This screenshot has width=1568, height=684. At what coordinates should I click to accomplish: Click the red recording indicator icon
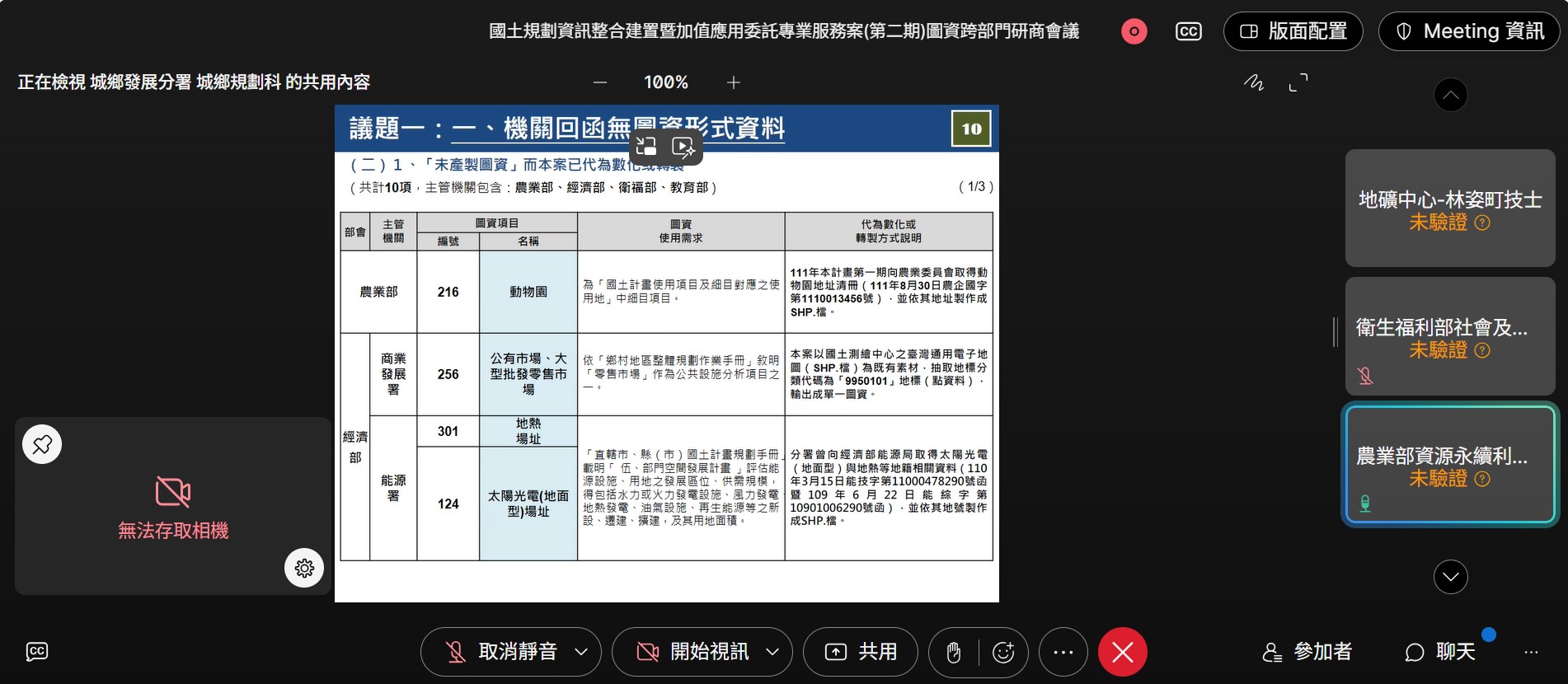point(1134,31)
